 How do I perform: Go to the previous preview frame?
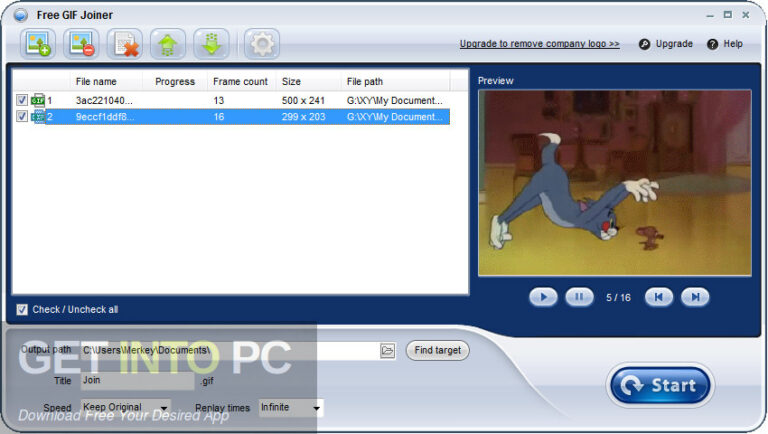[x=658, y=297]
